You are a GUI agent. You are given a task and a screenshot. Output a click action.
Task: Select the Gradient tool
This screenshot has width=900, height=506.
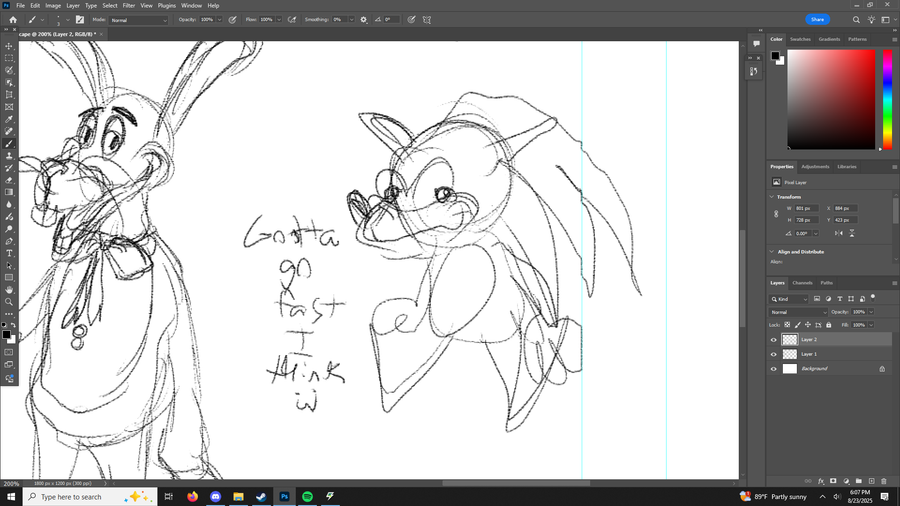[x=9, y=192]
